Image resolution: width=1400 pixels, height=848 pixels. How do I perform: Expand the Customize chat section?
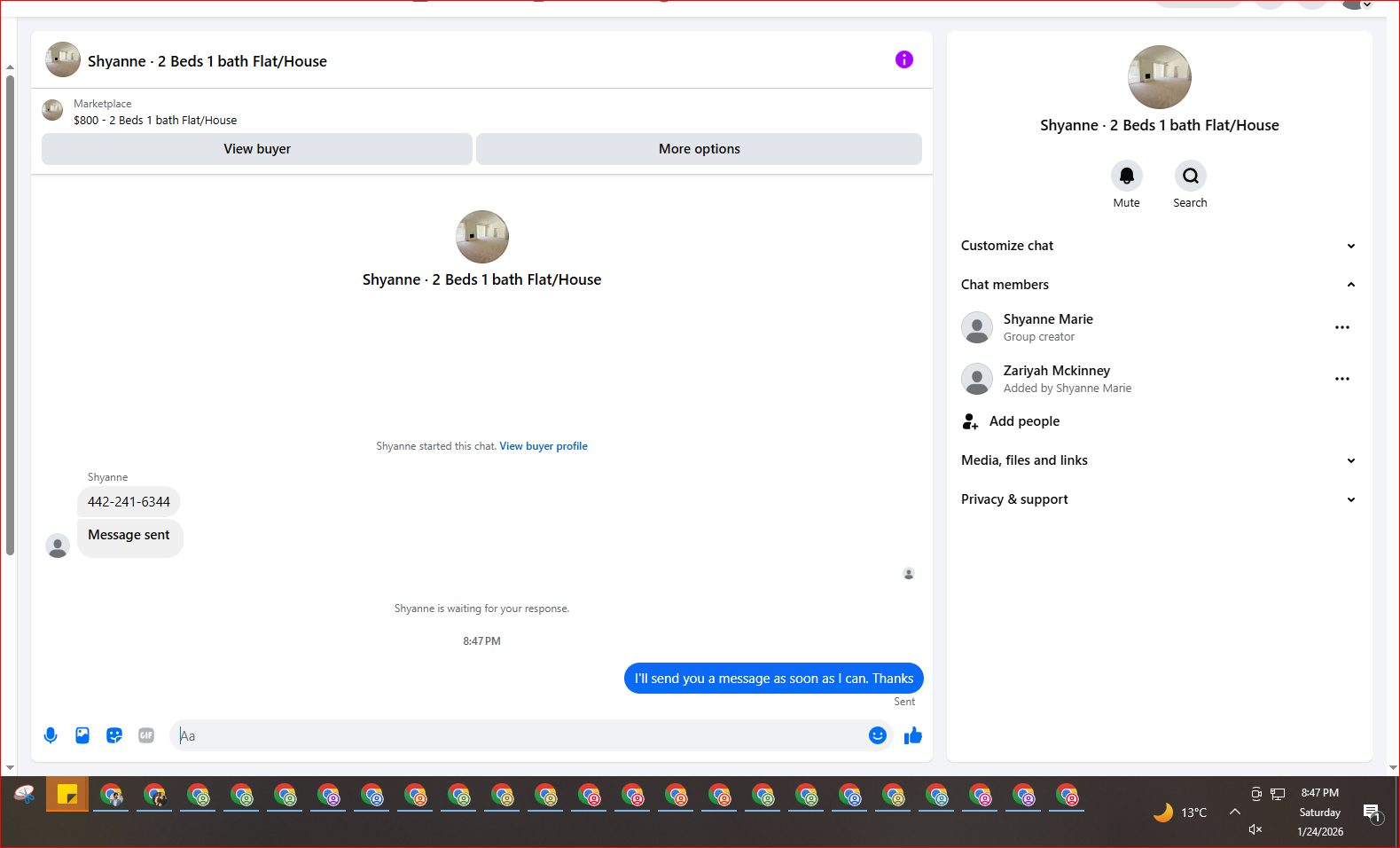click(1158, 246)
